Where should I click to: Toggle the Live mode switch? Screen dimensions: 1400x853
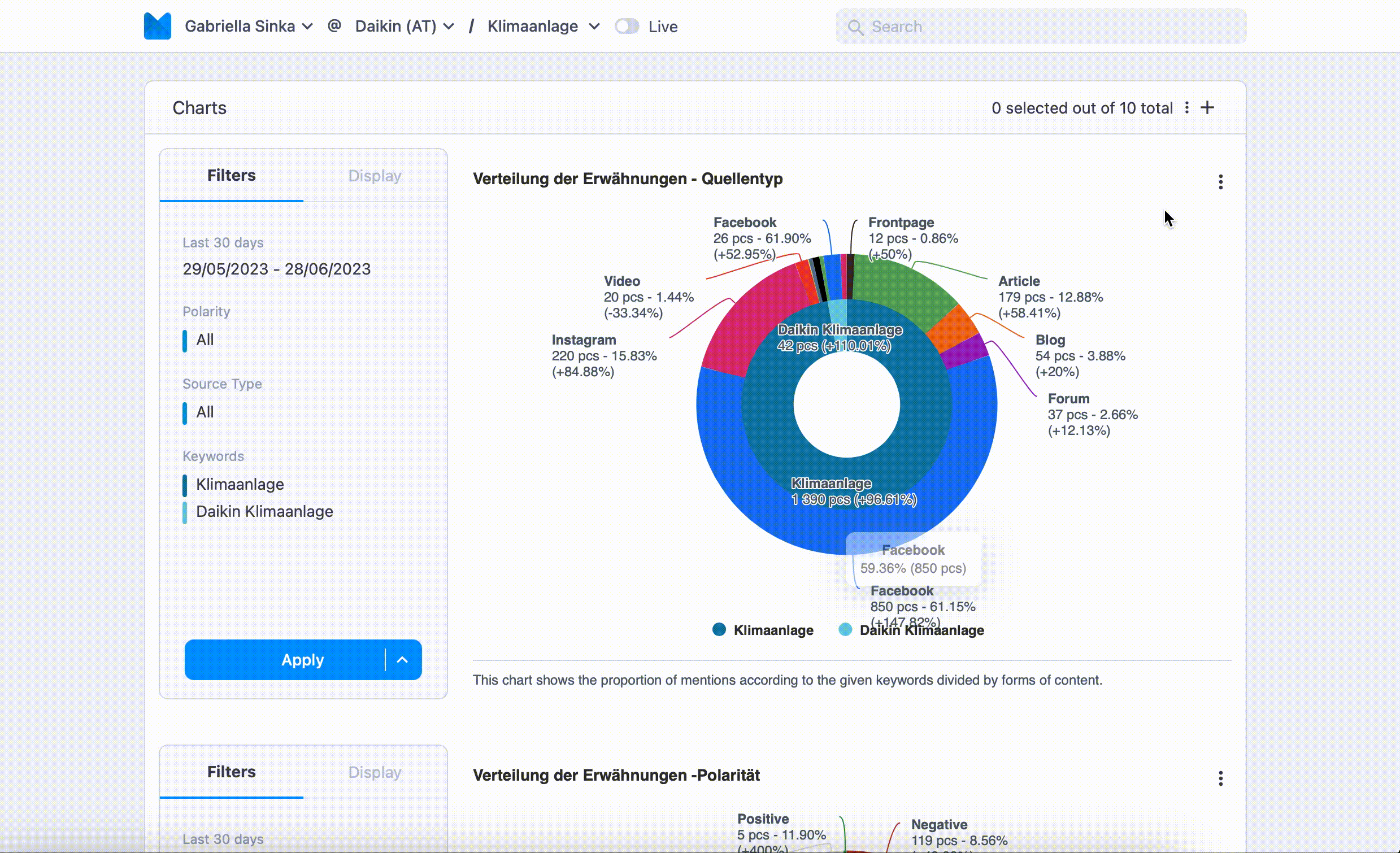(x=627, y=25)
